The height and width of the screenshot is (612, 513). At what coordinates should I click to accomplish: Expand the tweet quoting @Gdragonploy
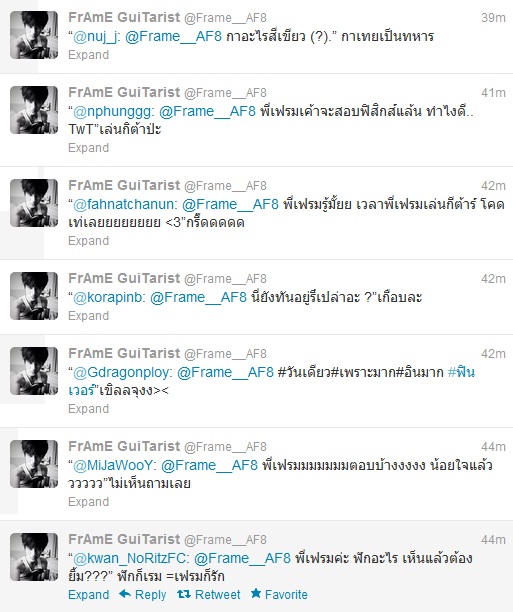pyautogui.click(x=88, y=408)
